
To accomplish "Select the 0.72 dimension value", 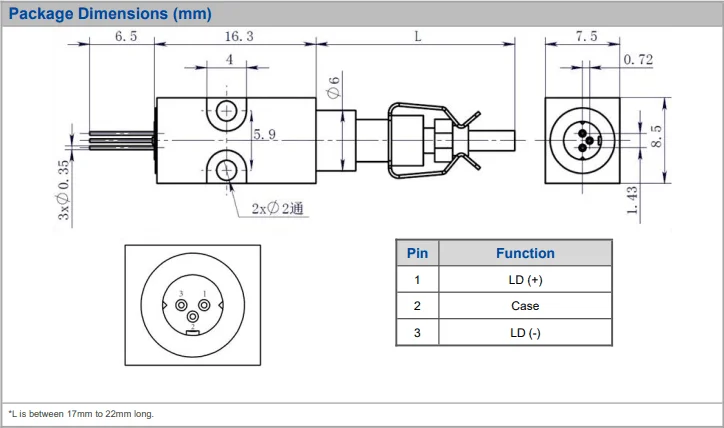I will 638,60.
